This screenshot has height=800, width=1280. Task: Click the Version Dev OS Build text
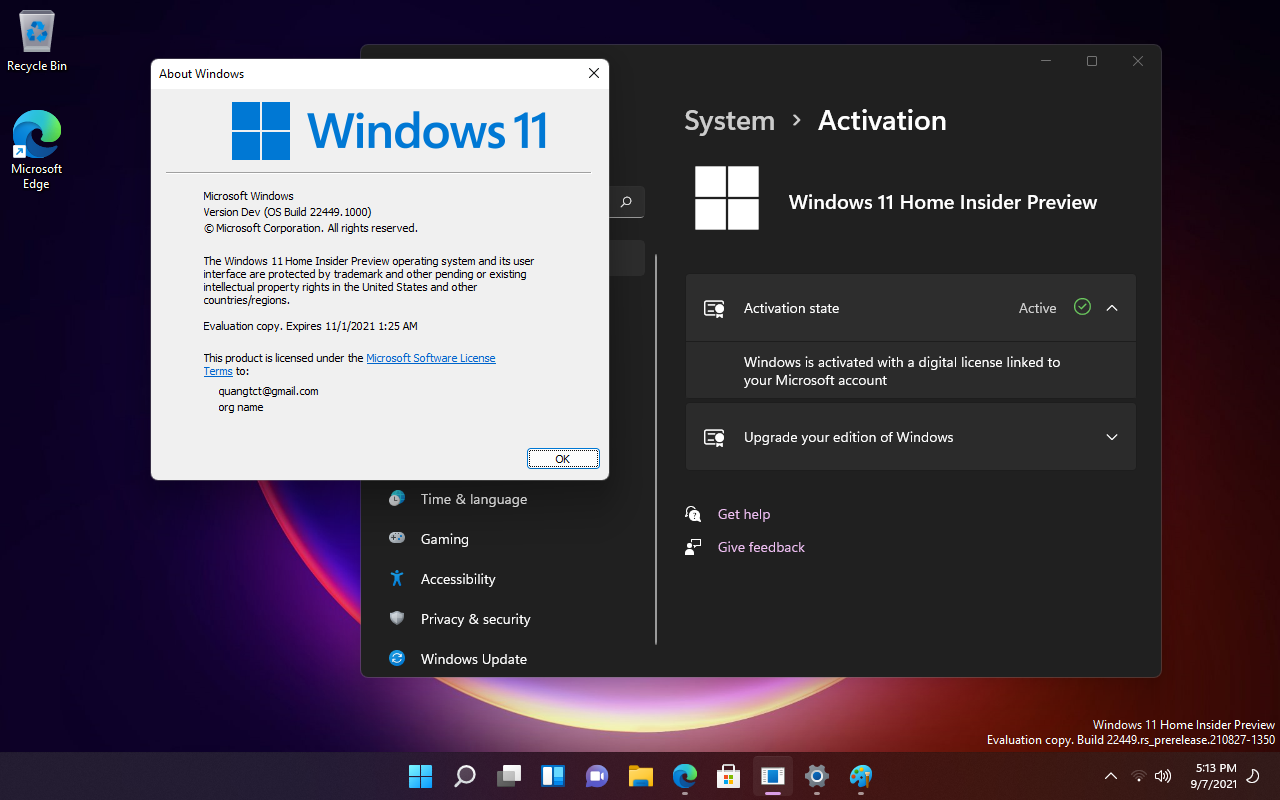pyautogui.click(x=287, y=212)
